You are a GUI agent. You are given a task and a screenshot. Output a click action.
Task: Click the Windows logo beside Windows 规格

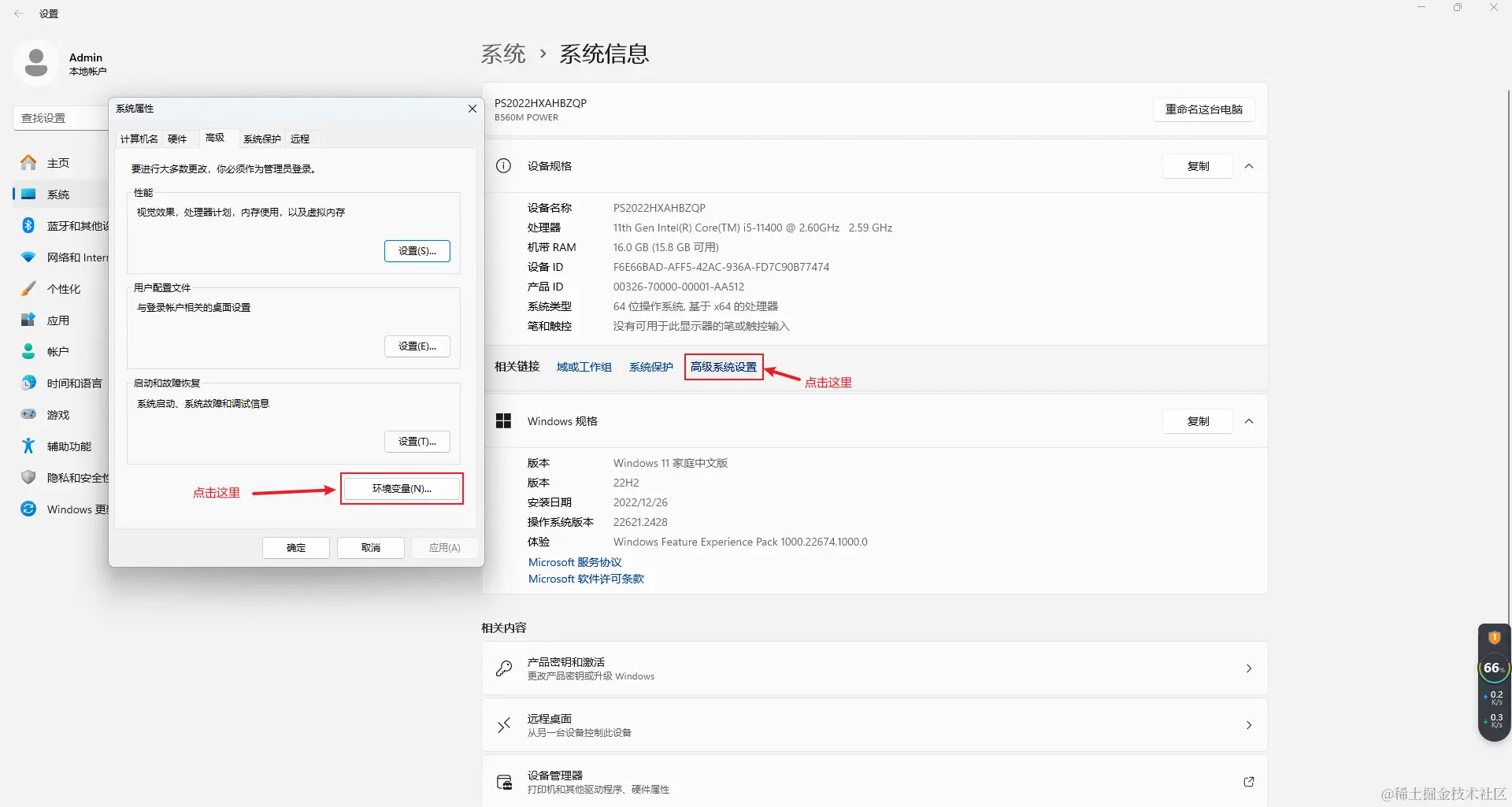coord(503,421)
